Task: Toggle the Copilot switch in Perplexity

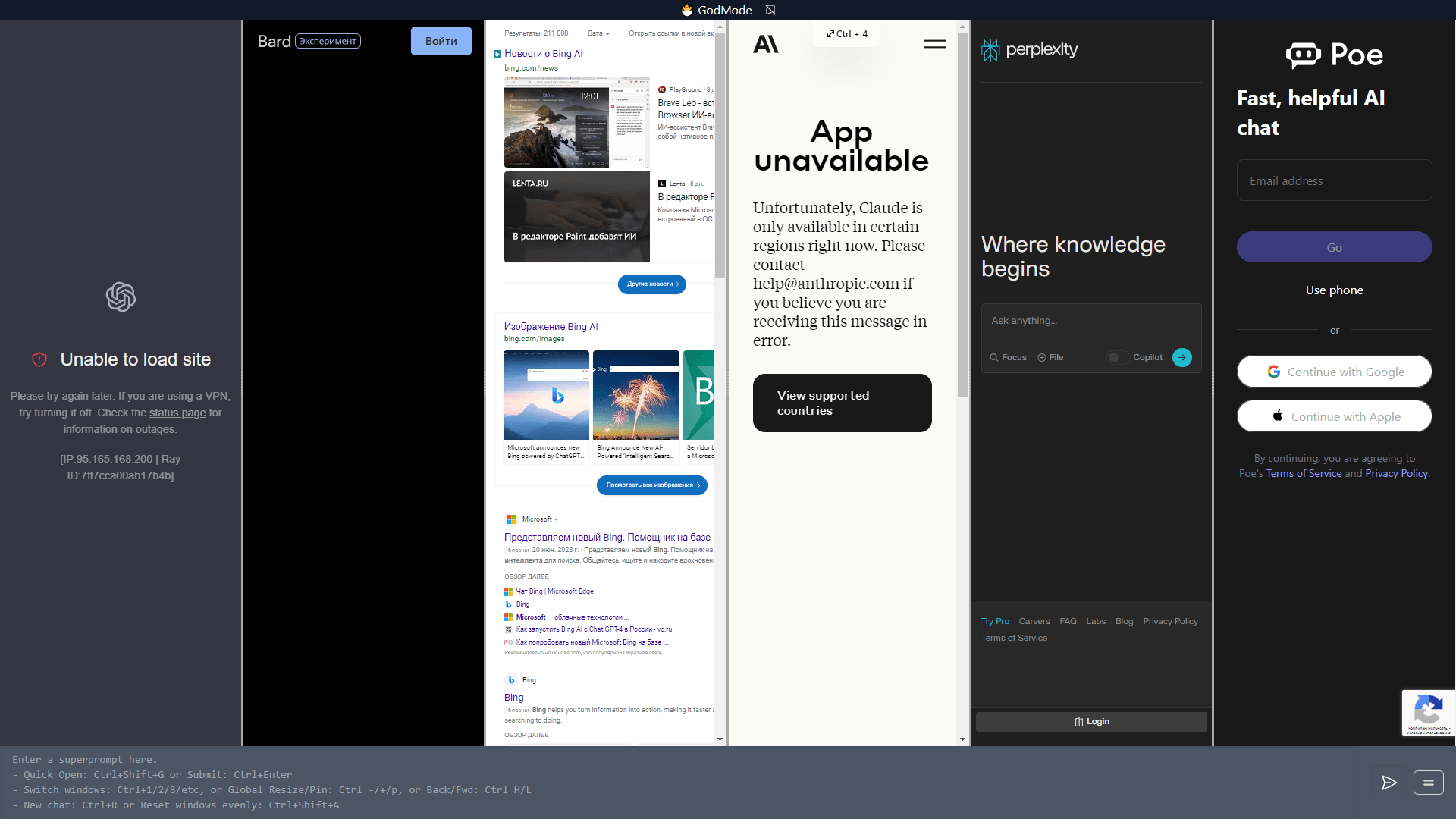Action: (x=1116, y=357)
